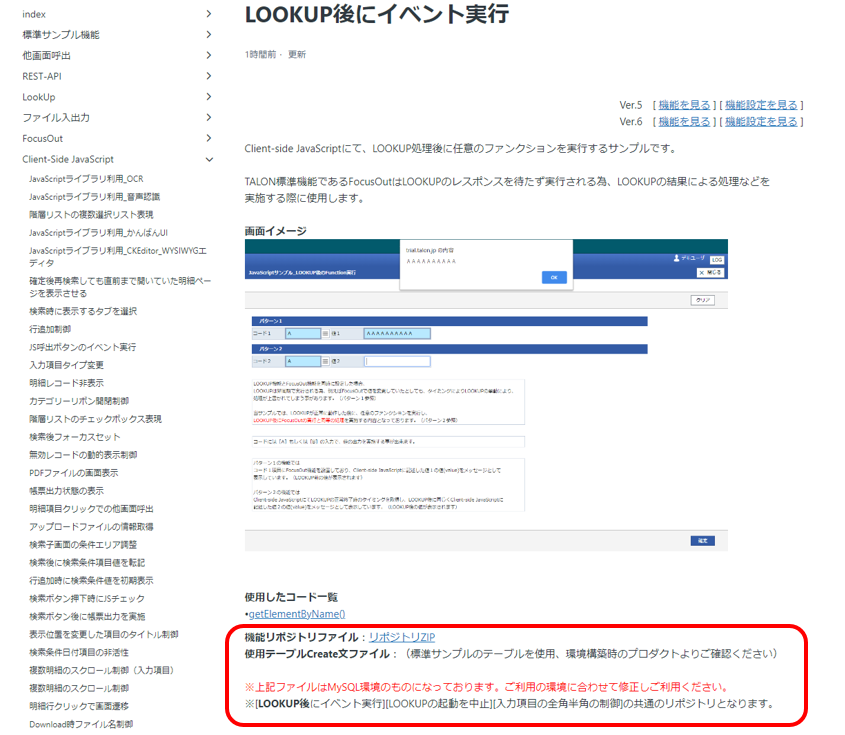
Task: Expand the FocusOut section
Action: (209, 138)
